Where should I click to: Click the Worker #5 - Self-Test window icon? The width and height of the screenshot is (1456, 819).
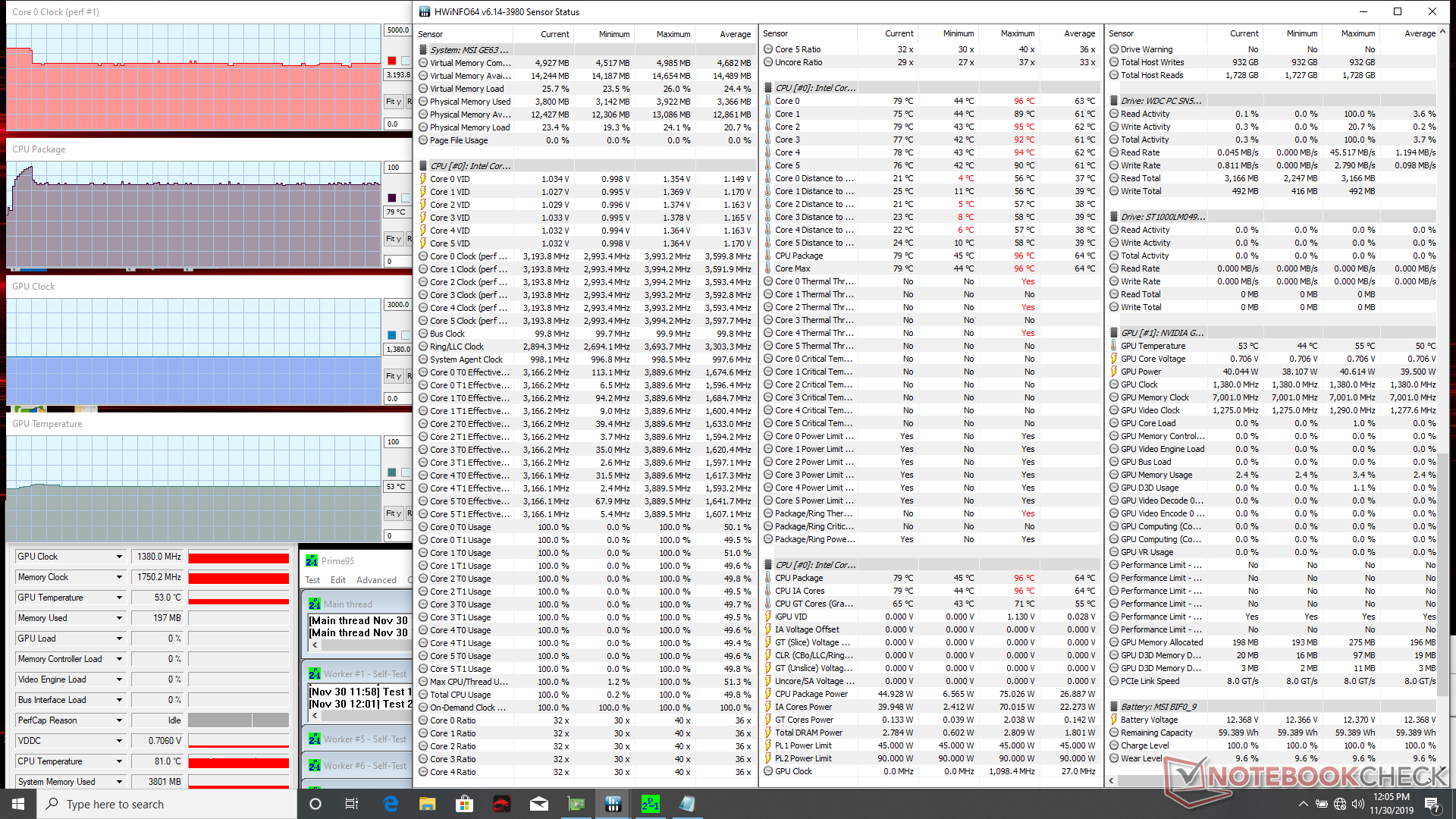tap(315, 739)
